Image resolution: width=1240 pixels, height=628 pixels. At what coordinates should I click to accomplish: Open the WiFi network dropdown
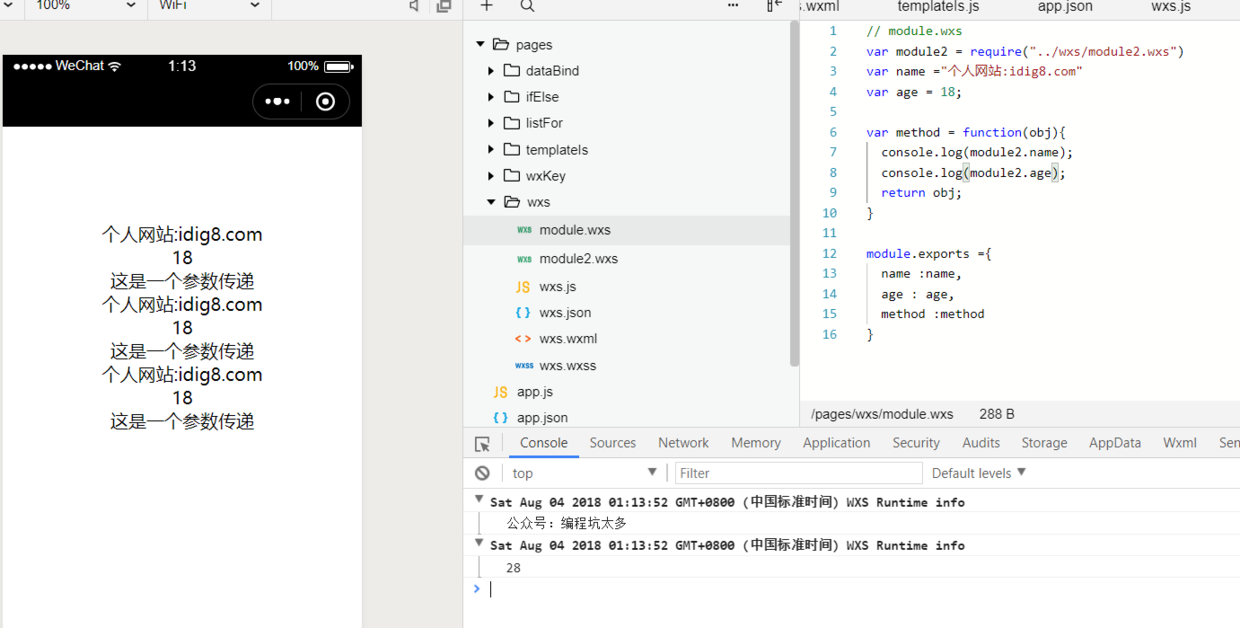click(x=209, y=6)
